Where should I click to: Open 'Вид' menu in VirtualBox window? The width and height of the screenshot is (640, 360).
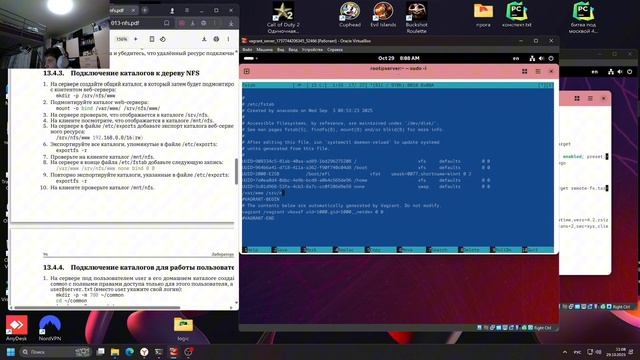(280, 50)
